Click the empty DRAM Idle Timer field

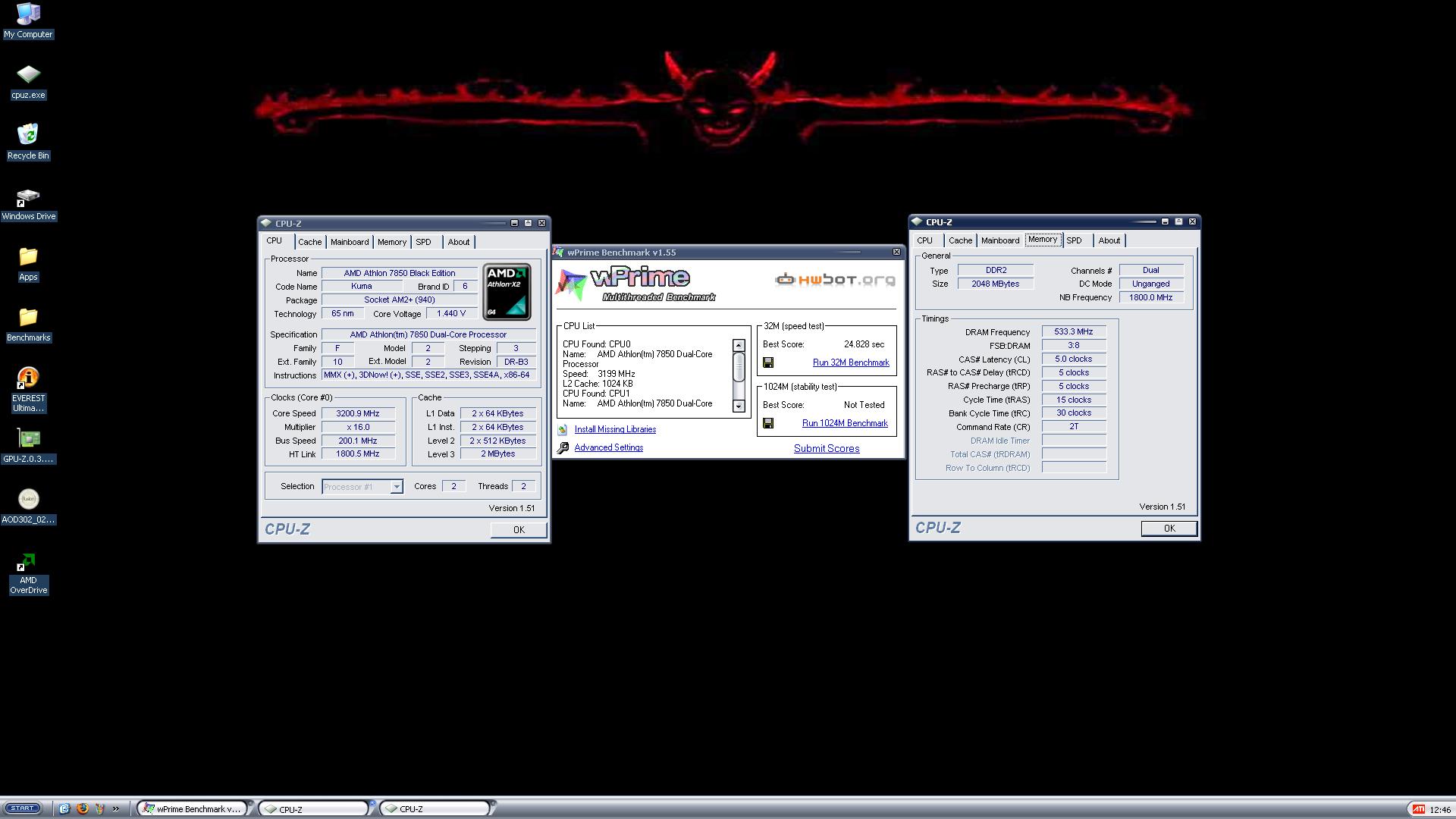[1074, 441]
